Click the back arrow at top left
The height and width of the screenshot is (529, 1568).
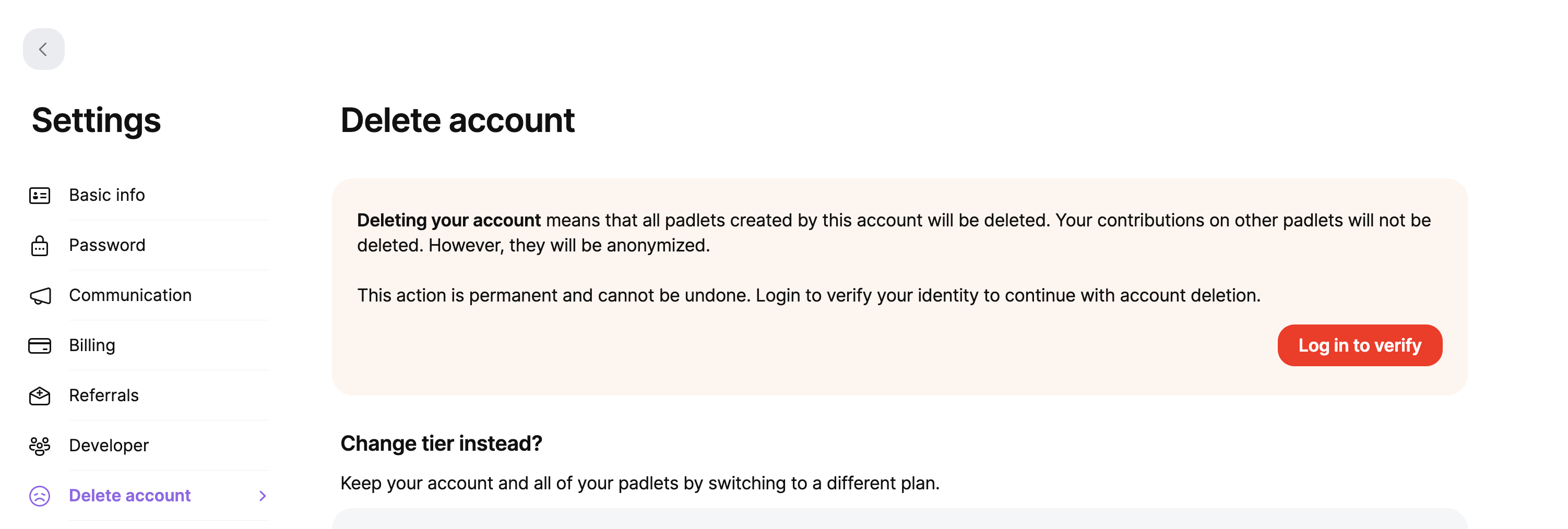43,49
